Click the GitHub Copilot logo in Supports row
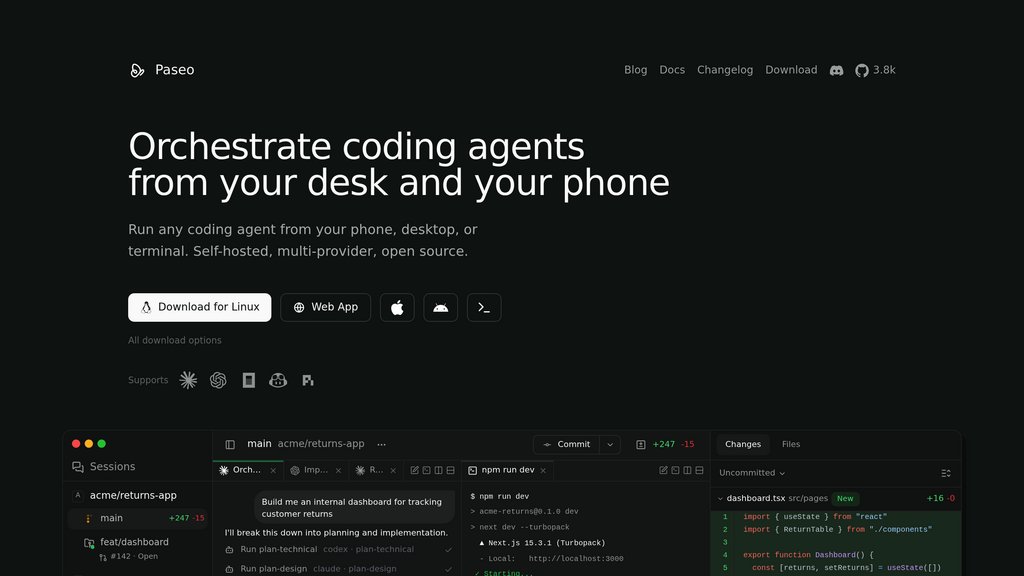The width and height of the screenshot is (1024, 576). (x=278, y=380)
